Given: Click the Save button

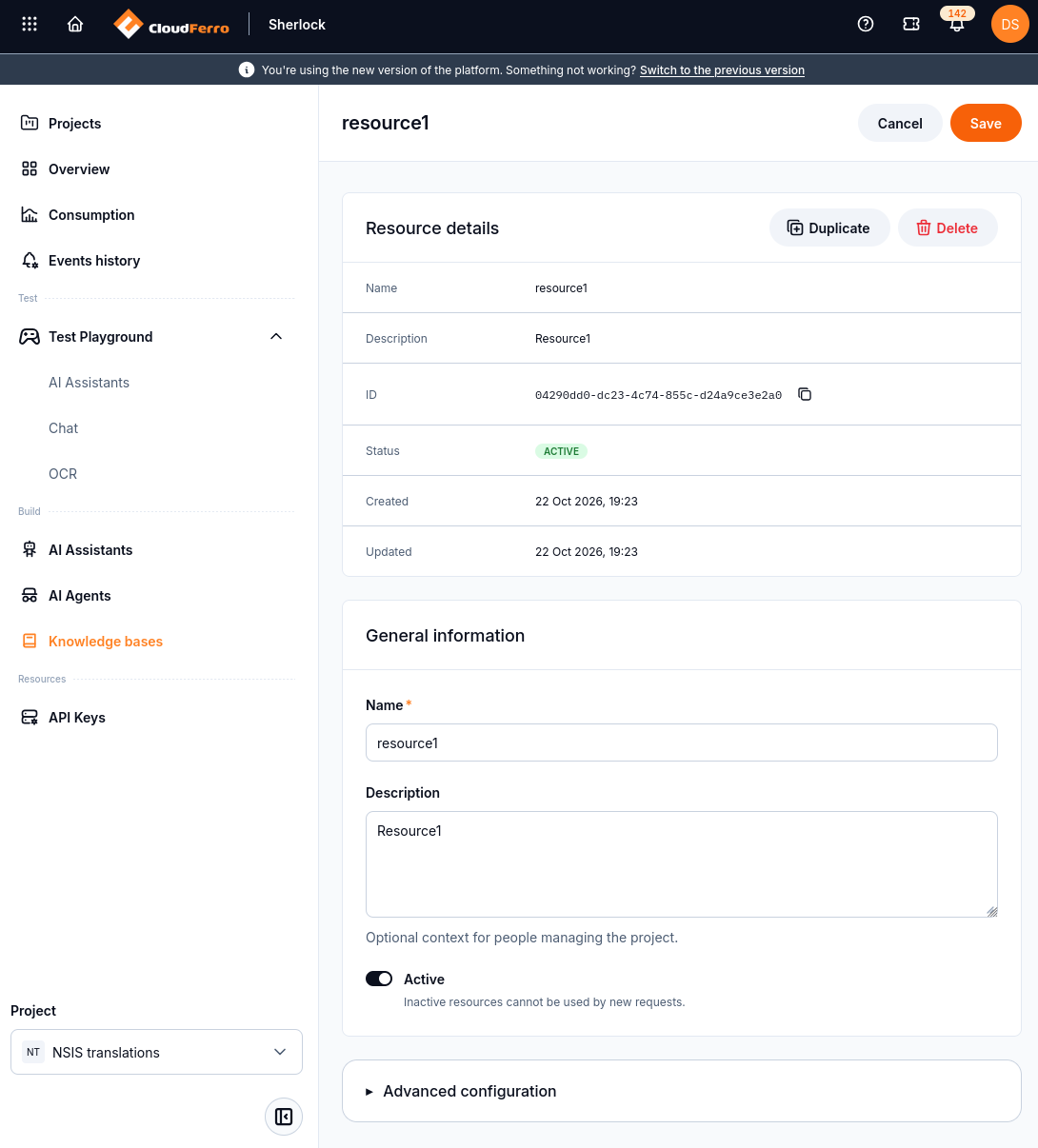Looking at the screenshot, I should point(986,123).
